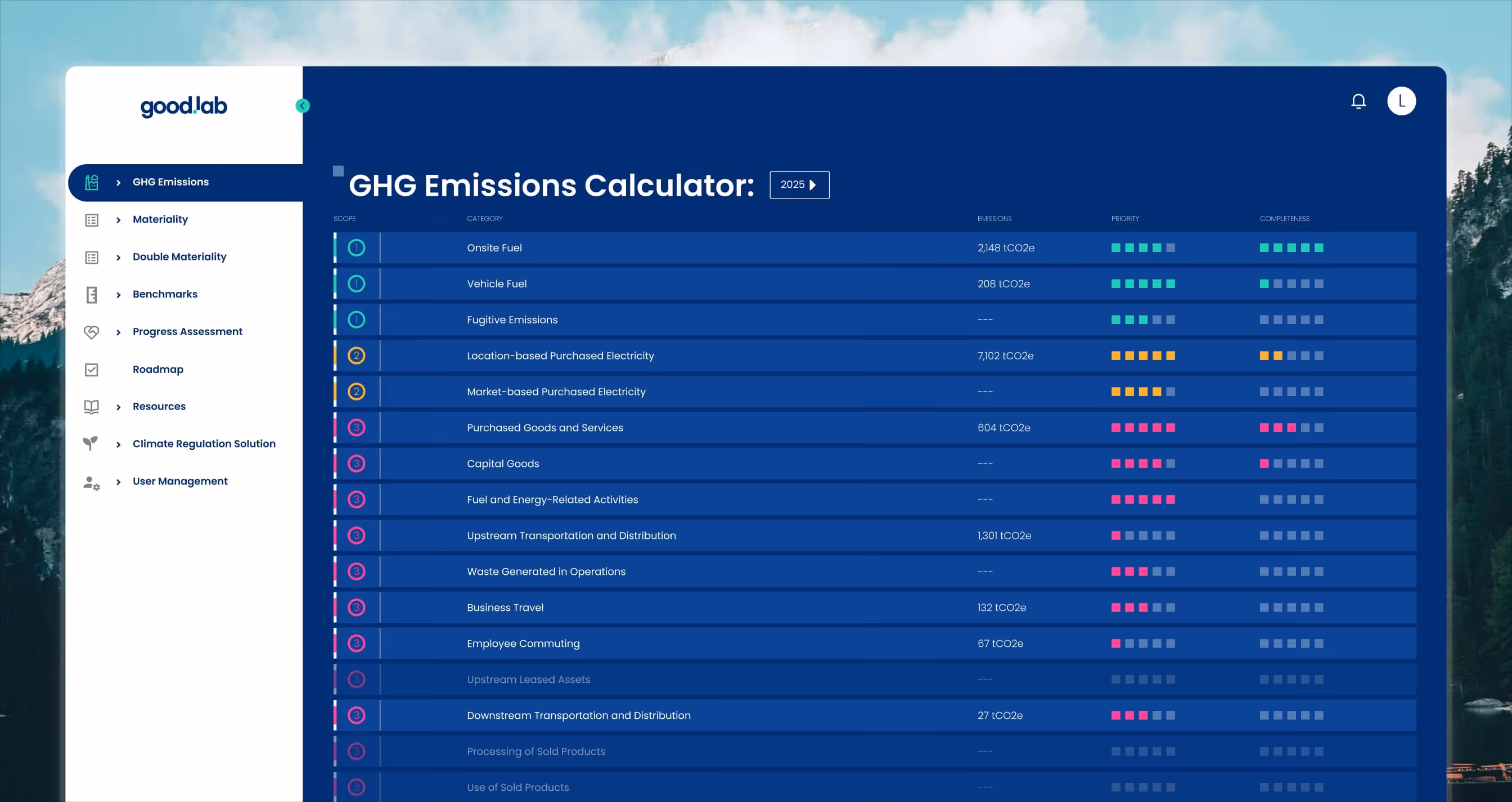1512x802 pixels.
Task: Click the GHG Emissions calculator sidebar icon
Action: coord(92,182)
